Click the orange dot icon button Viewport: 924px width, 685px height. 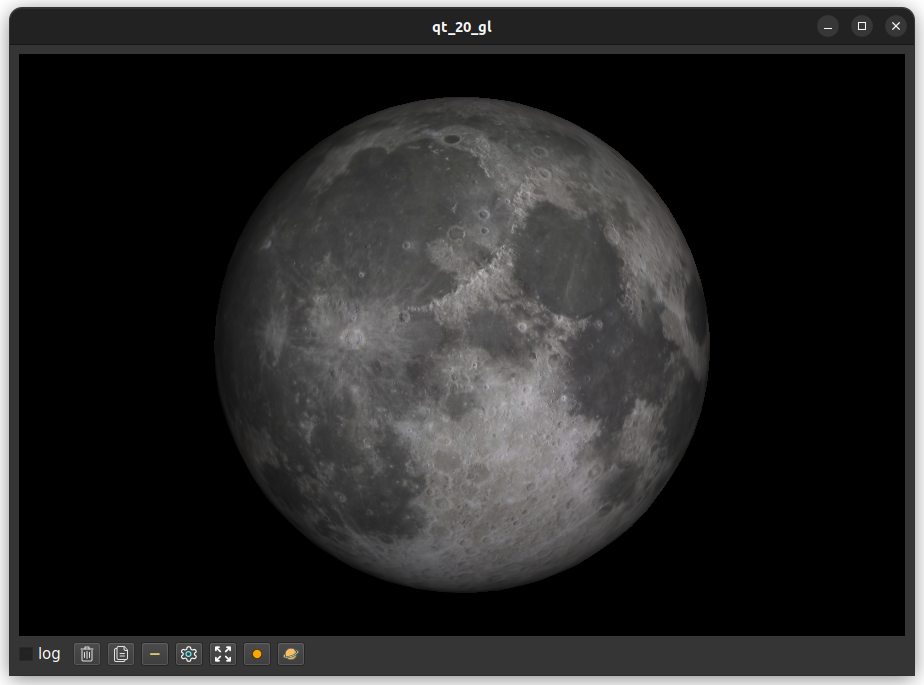257,654
